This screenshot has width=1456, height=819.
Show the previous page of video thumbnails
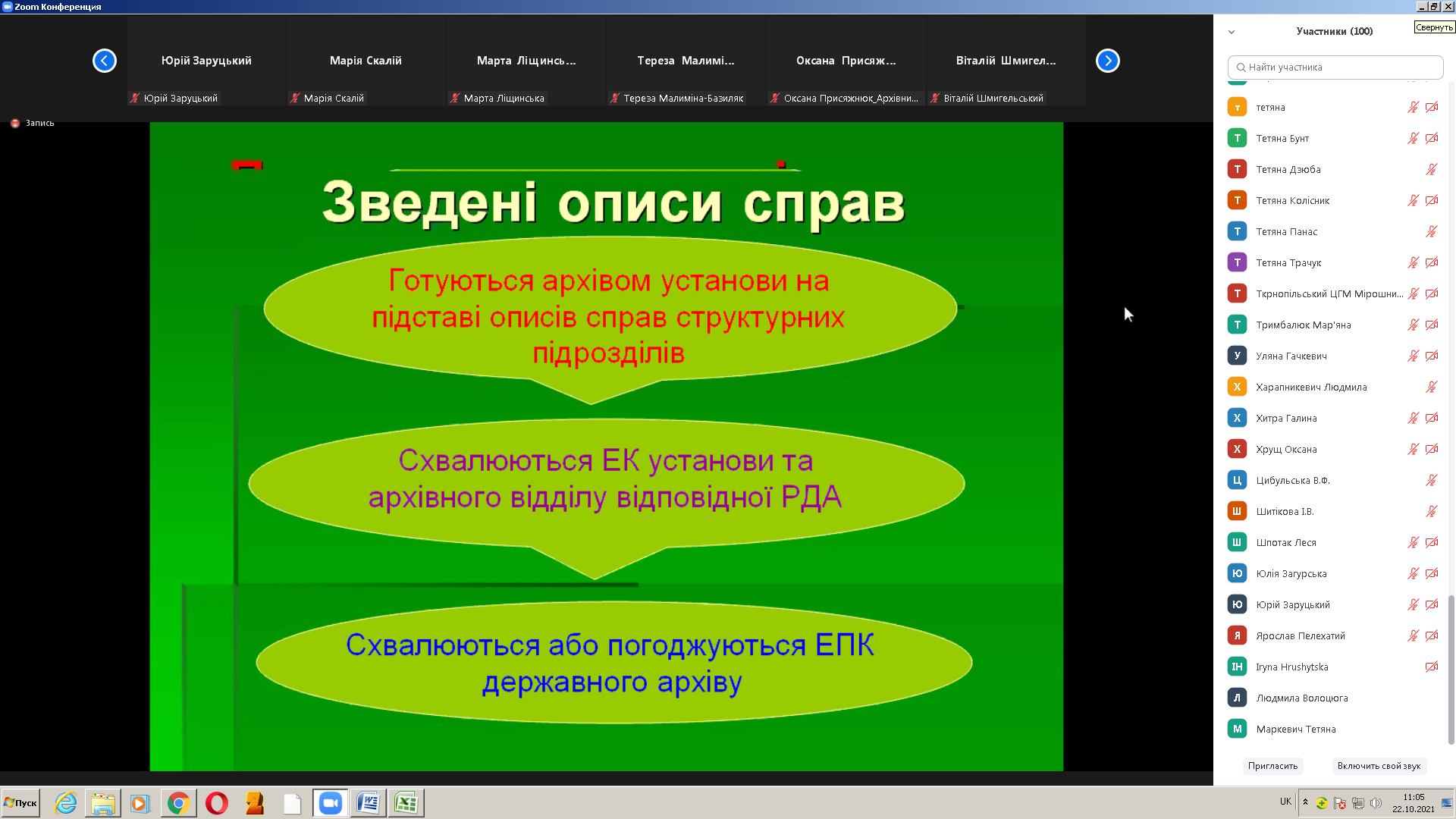click(105, 61)
